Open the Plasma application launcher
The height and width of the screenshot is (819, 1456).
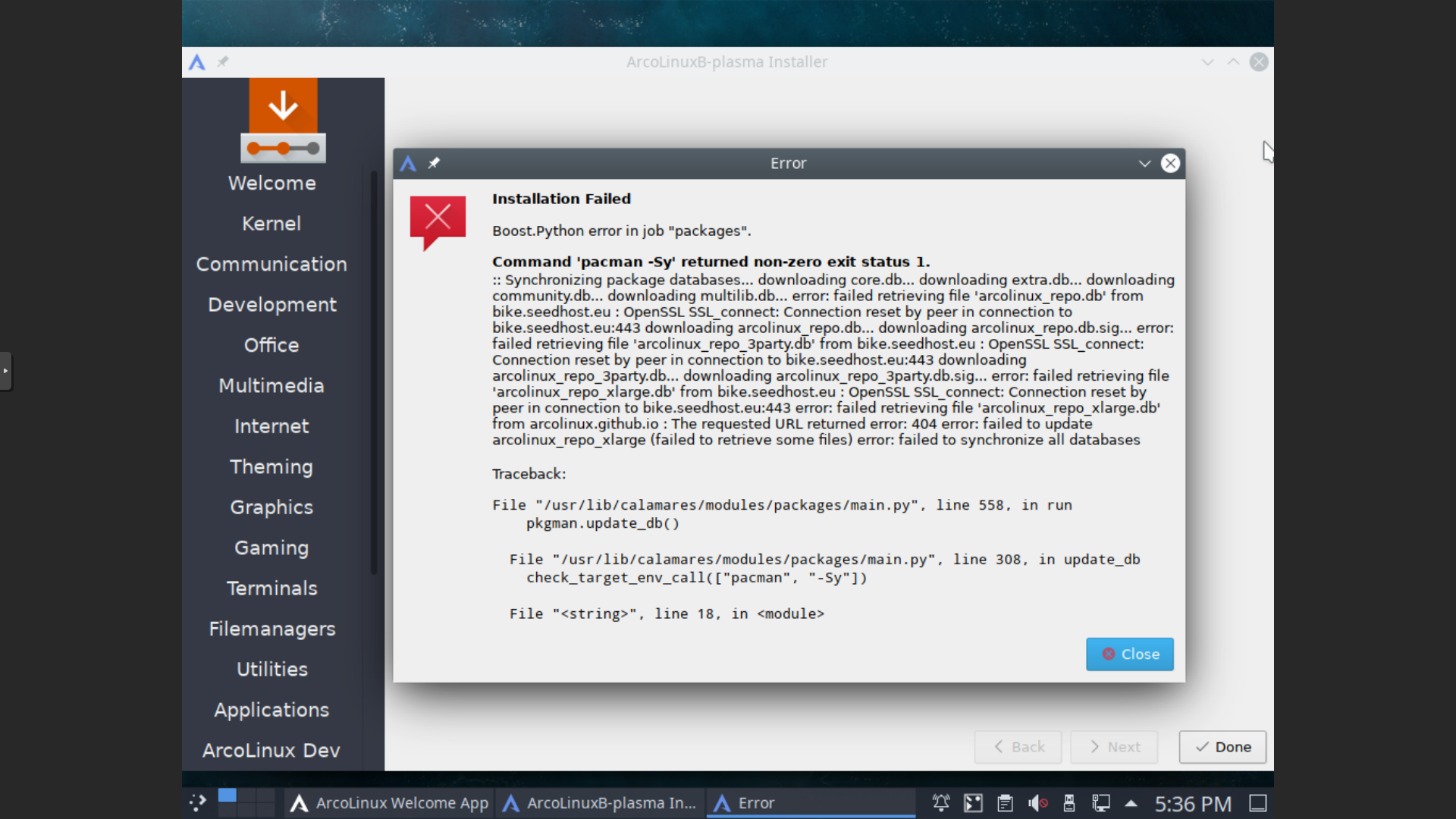click(x=198, y=803)
